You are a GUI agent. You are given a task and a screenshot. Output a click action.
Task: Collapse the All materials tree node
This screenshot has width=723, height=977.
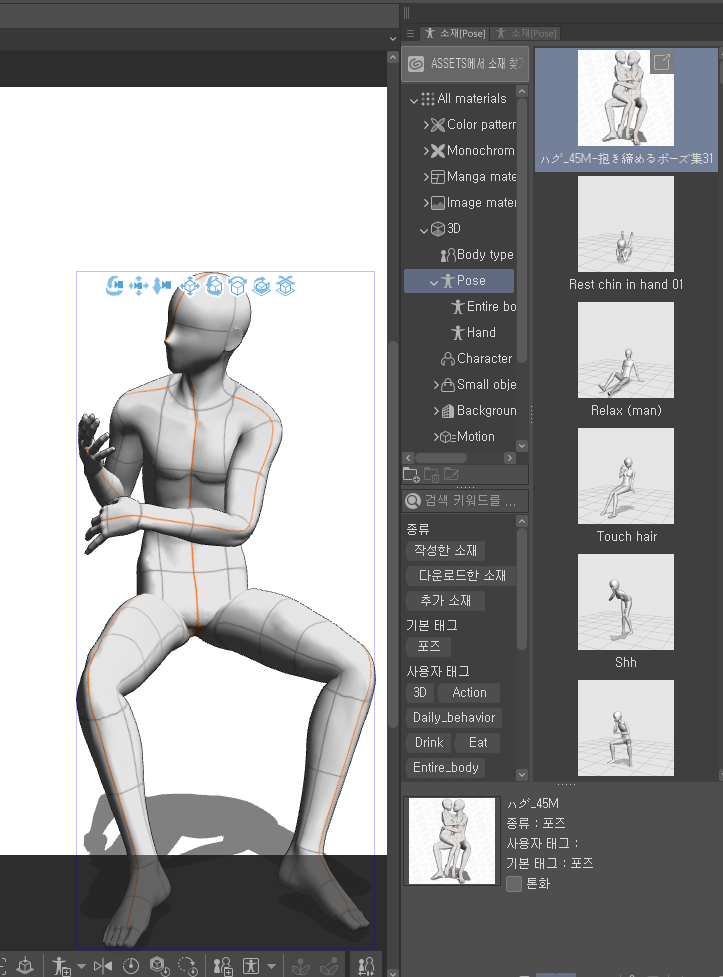[413, 100]
